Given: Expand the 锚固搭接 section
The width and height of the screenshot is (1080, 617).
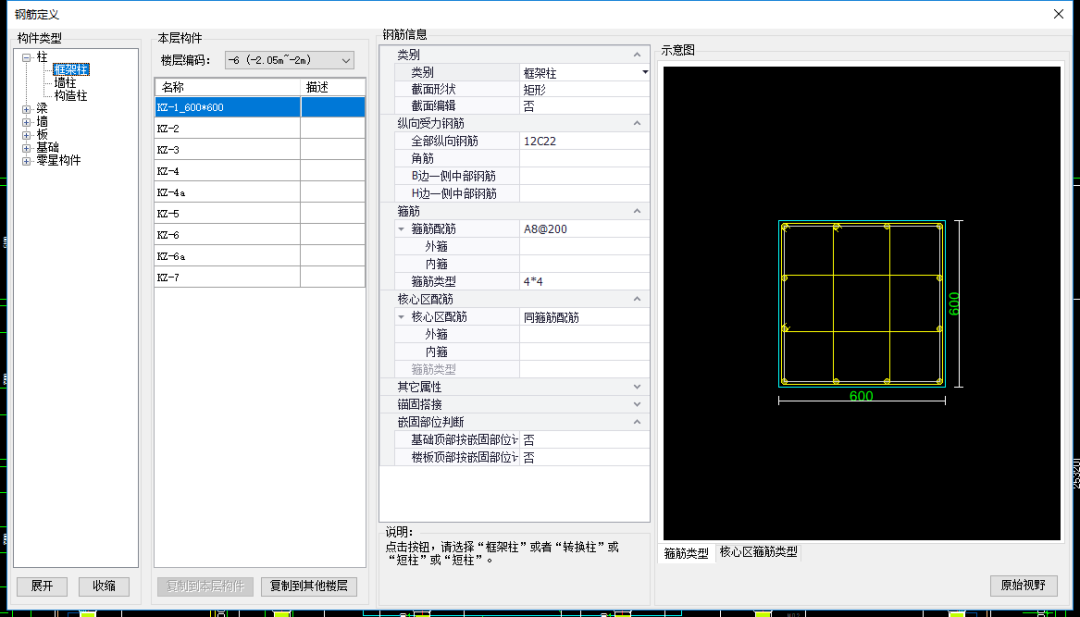Looking at the screenshot, I should (x=636, y=404).
